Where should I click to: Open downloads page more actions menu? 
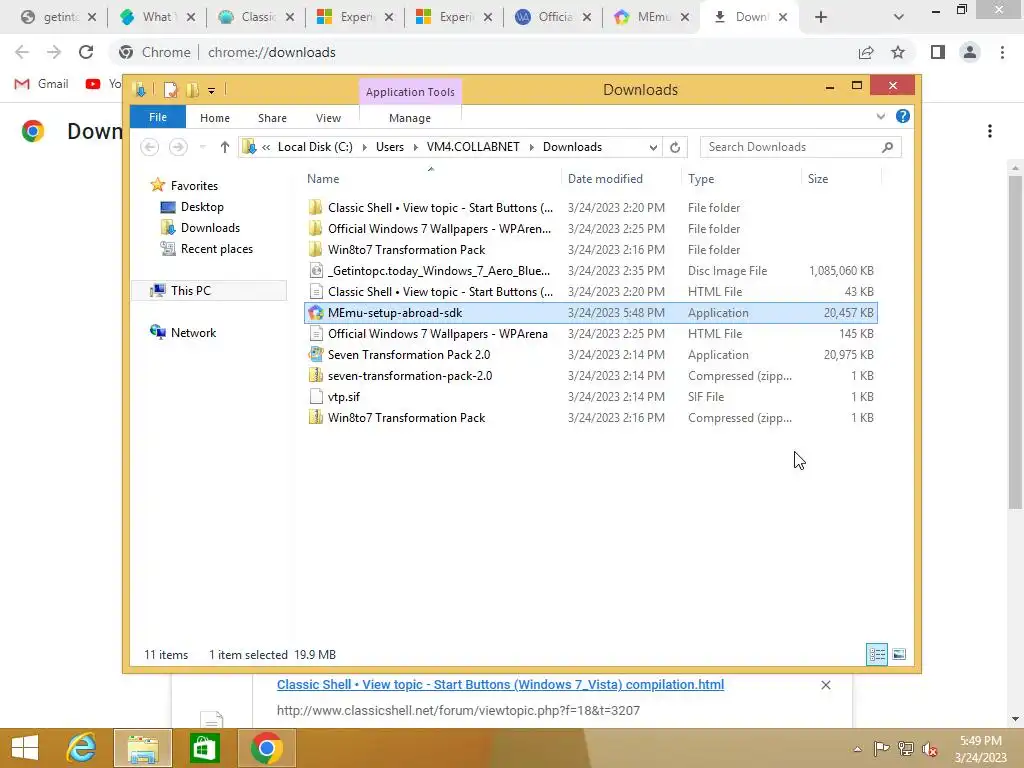point(990,131)
